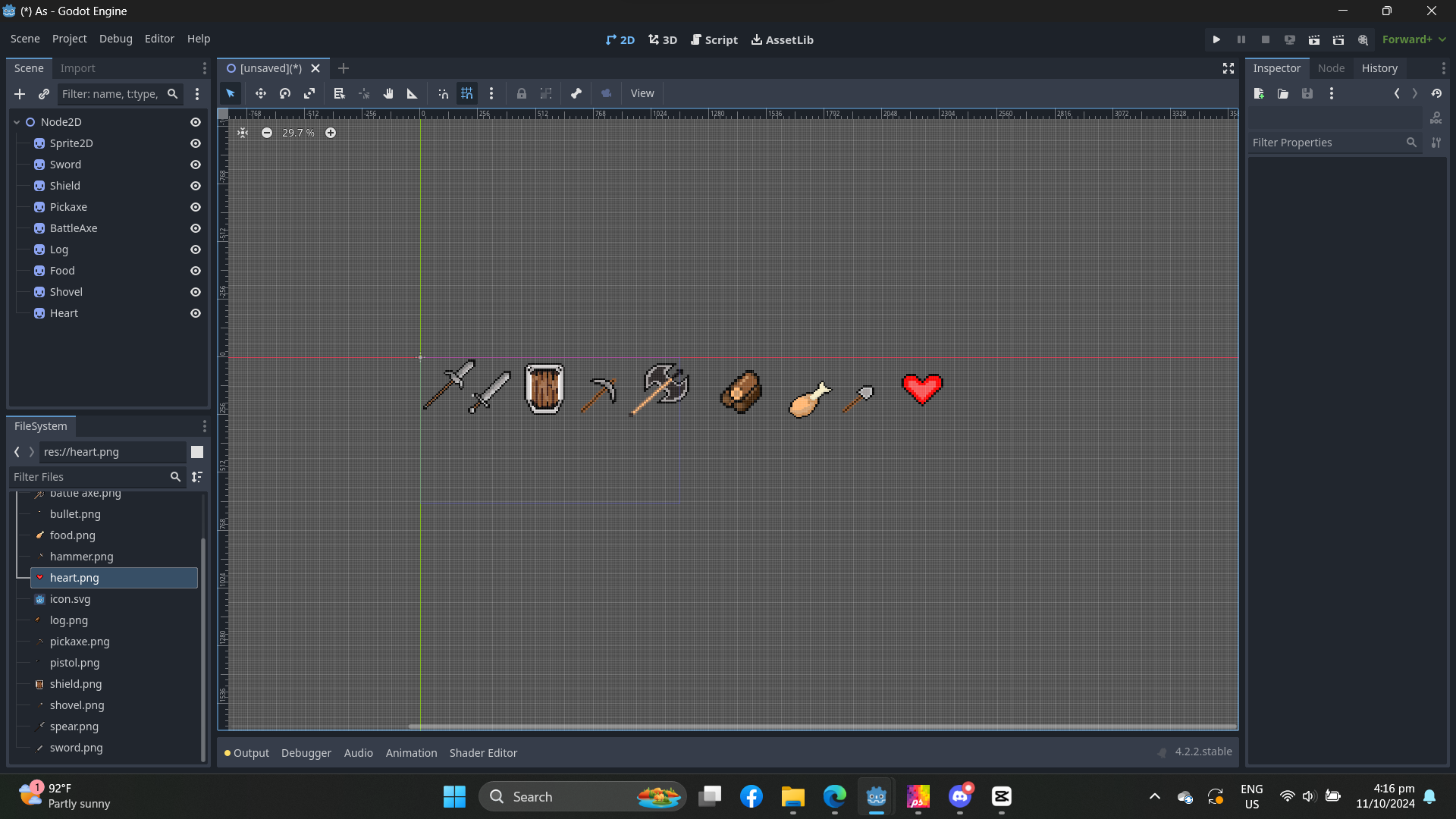Open the Animation bottom panel
Screen dimensions: 1456x819
412,753
